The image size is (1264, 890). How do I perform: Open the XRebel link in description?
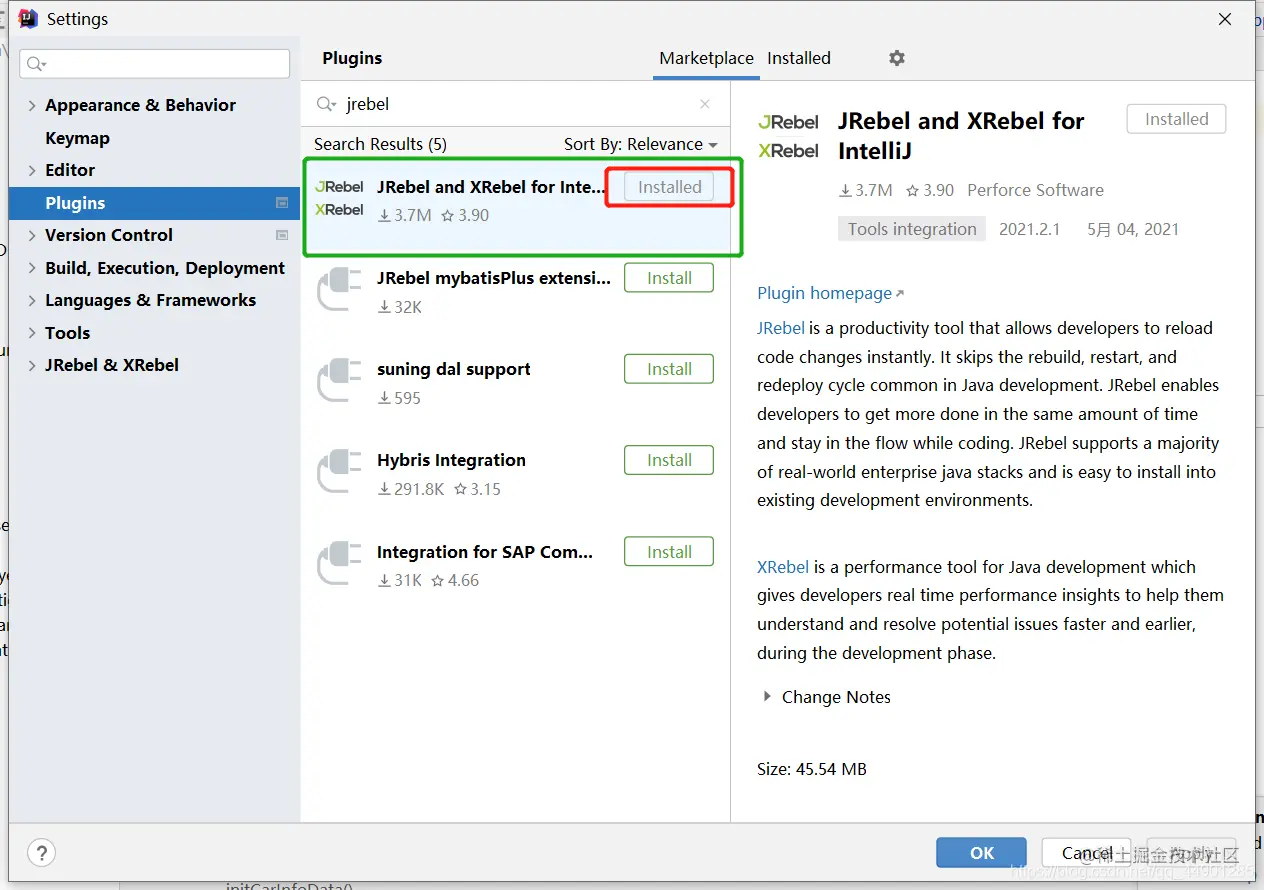tap(783, 567)
